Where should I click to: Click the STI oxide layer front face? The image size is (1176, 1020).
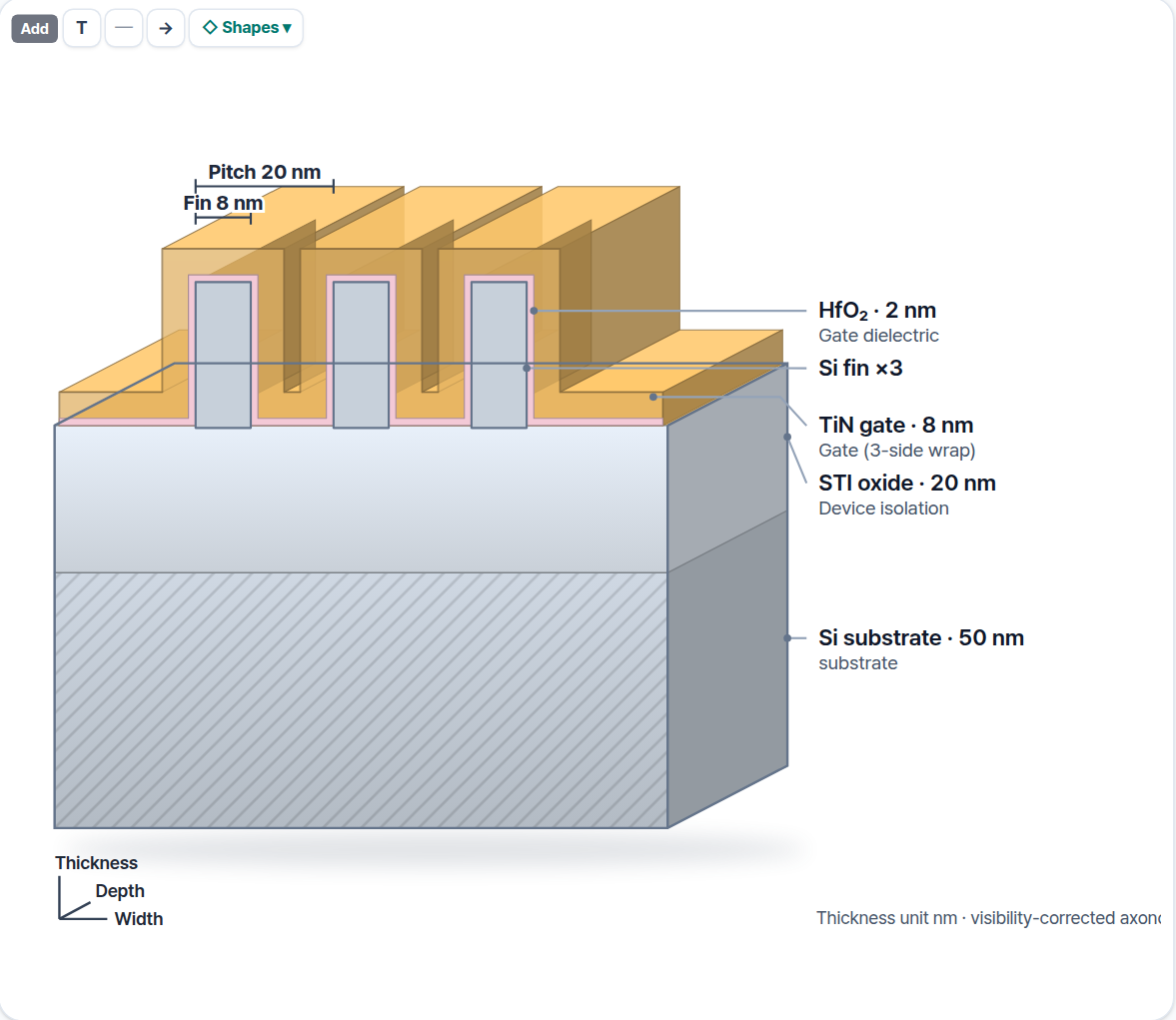(361, 500)
